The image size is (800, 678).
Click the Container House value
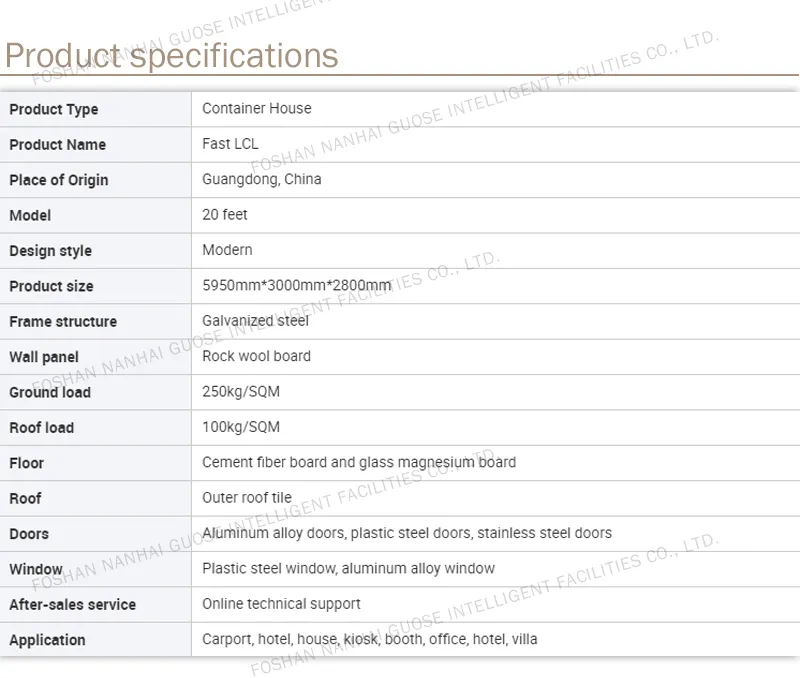click(257, 108)
